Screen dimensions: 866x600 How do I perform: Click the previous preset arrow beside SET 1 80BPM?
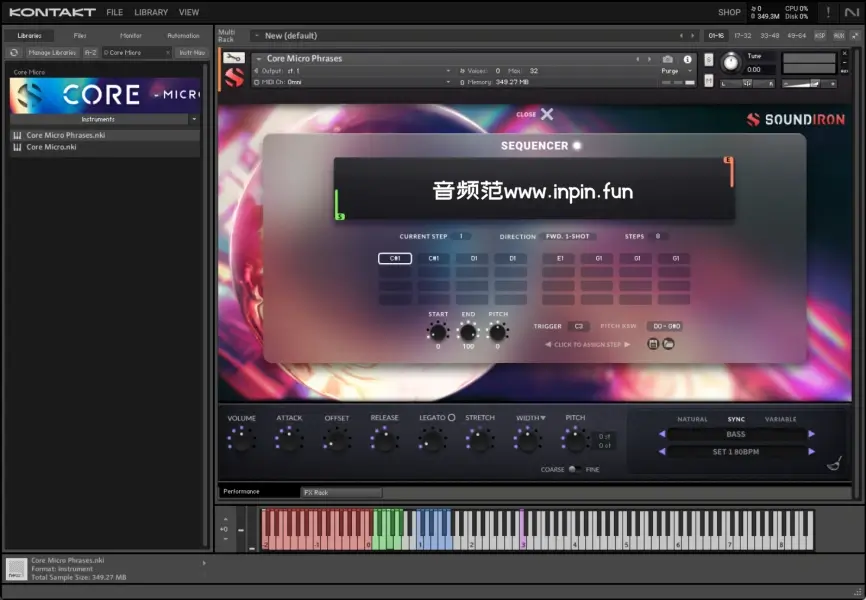661,452
